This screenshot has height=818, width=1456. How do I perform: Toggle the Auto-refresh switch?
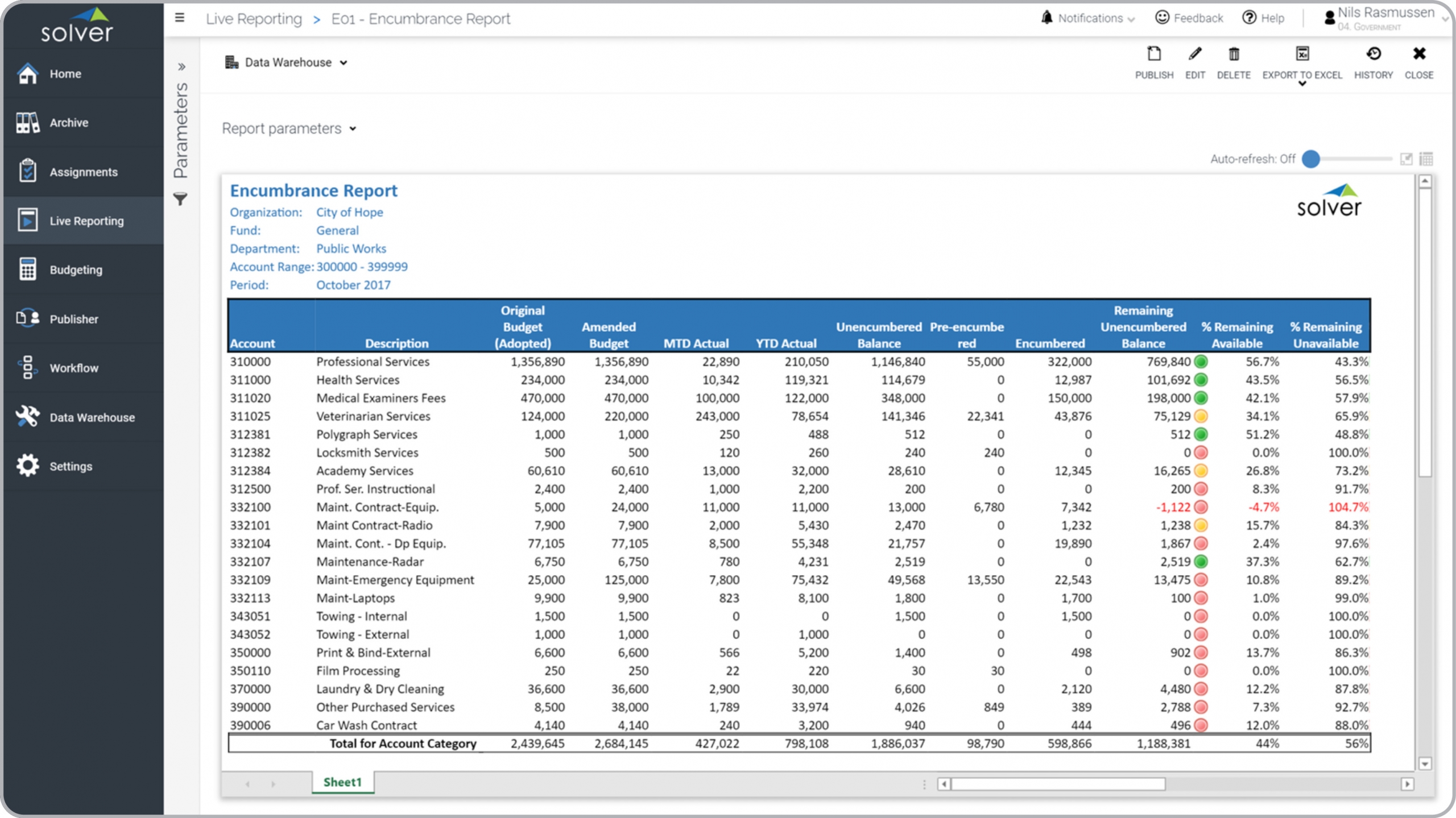(x=1311, y=159)
